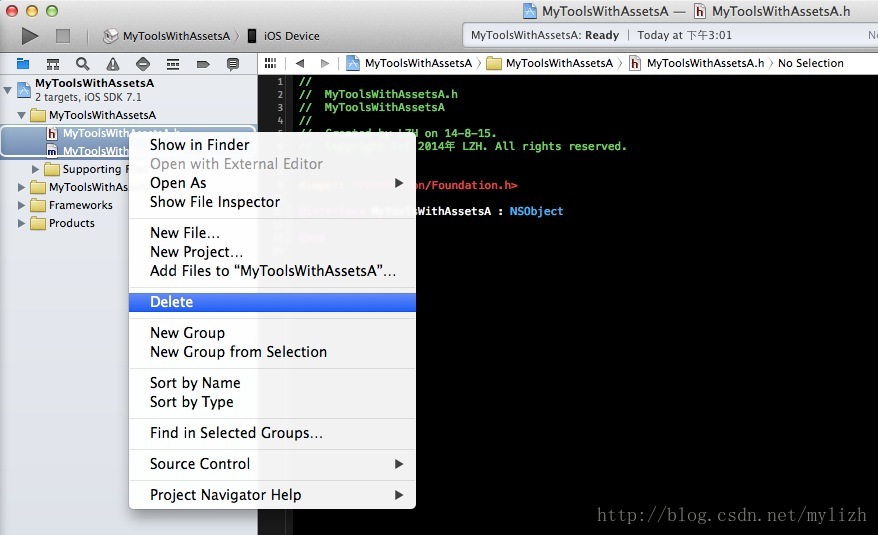The height and width of the screenshot is (535, 878).
Task: Open the Project navigator folder icon
Action: pos(22,64)
